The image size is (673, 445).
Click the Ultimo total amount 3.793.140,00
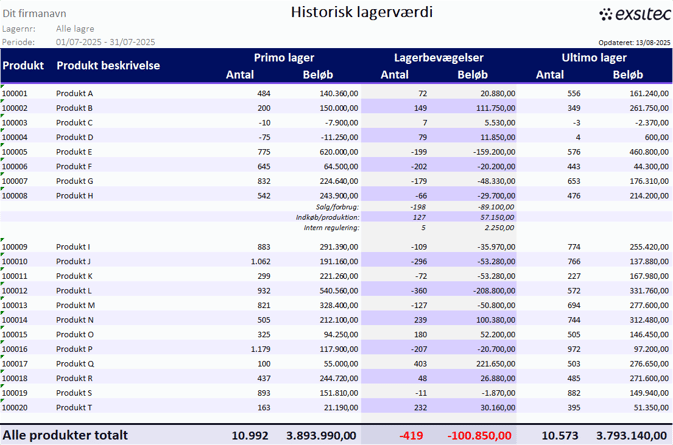(x=630, y=435)
